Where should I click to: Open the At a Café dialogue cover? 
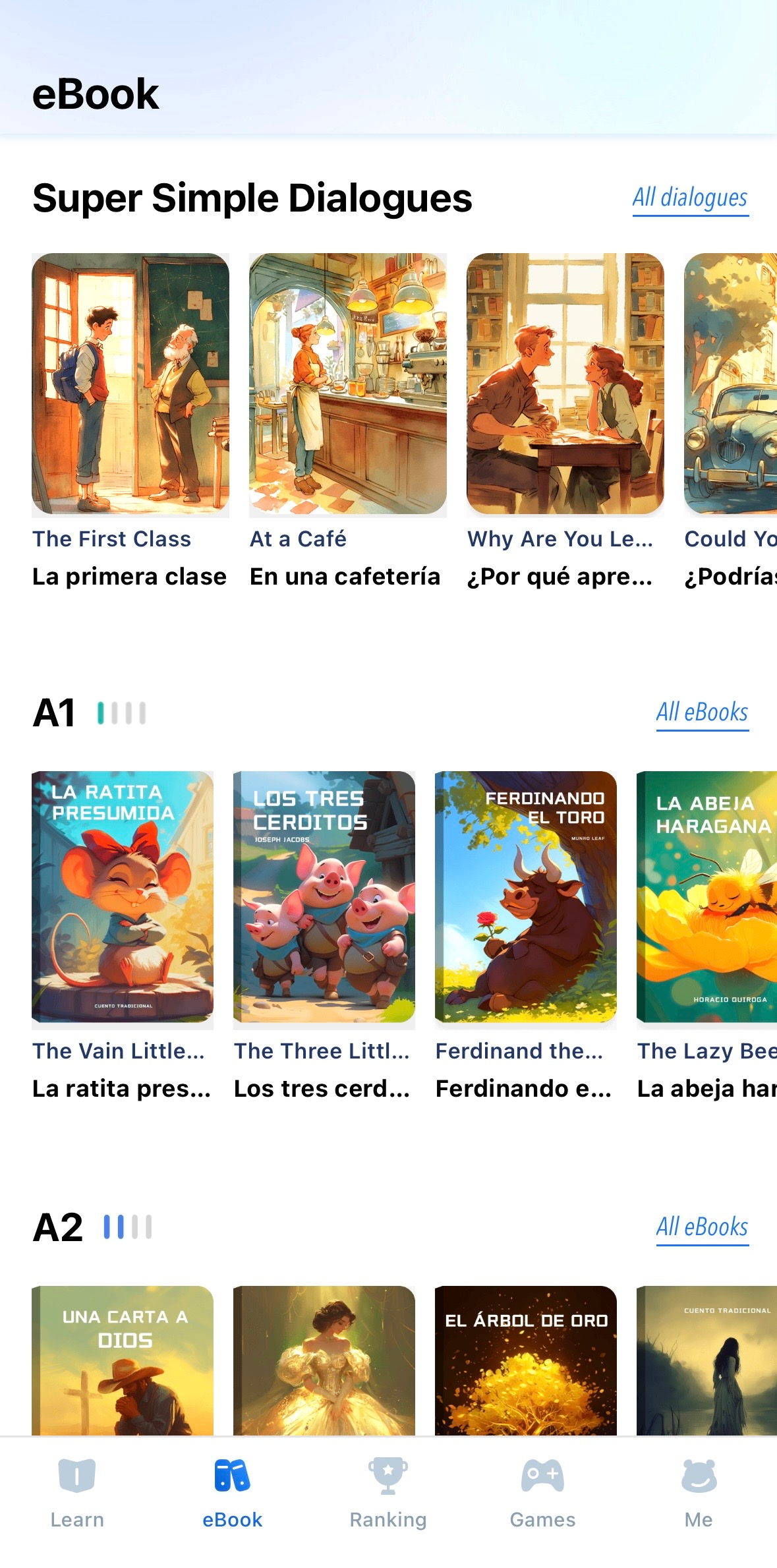348,384
